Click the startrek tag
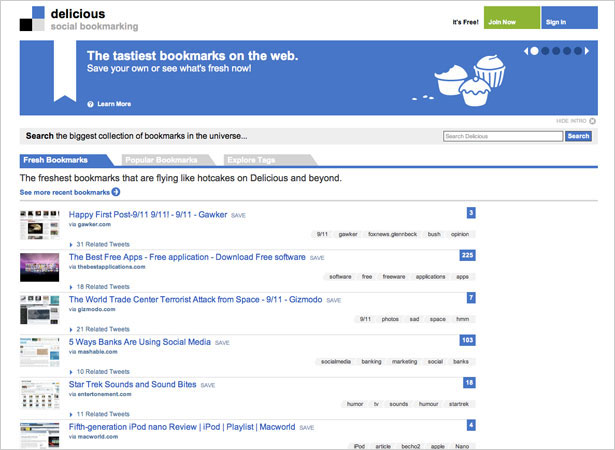615x450 pixels. [x=459, y=404]
